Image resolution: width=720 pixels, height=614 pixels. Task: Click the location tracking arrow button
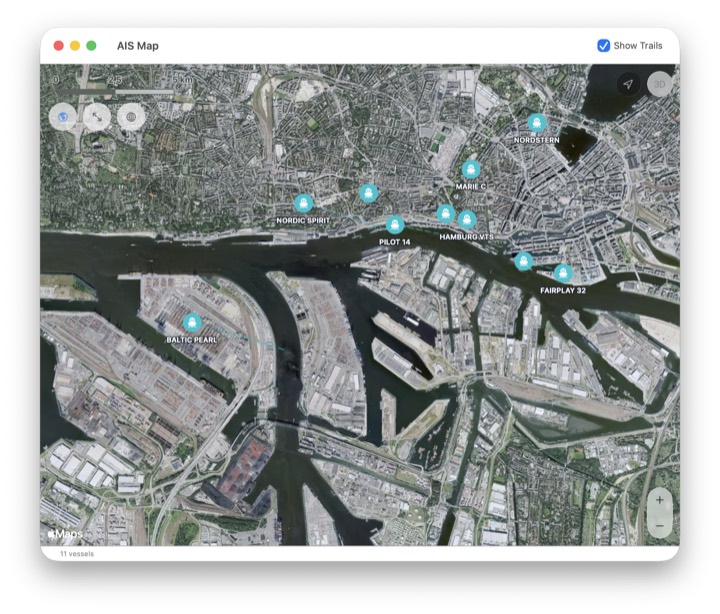tap(628, 84)
